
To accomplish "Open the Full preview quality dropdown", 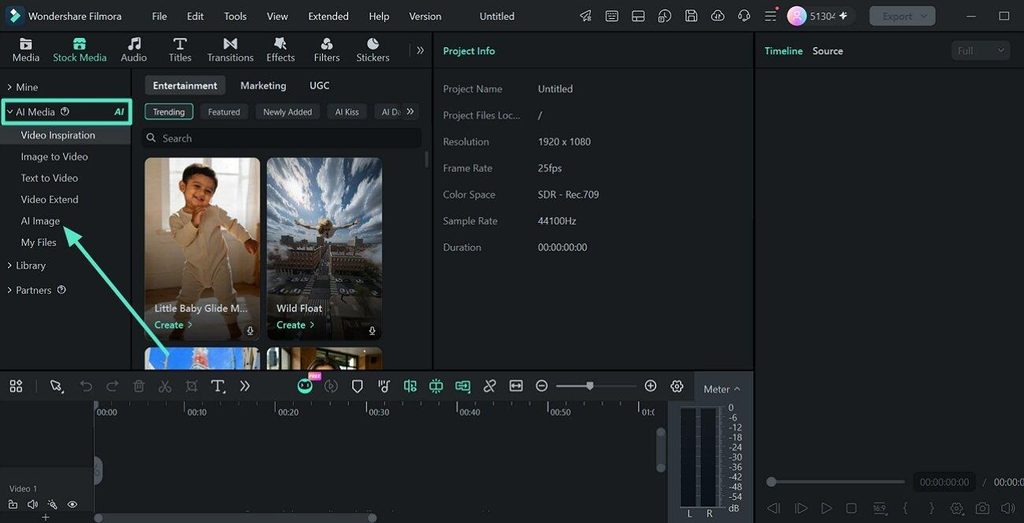I will click(x=980, y=51).
